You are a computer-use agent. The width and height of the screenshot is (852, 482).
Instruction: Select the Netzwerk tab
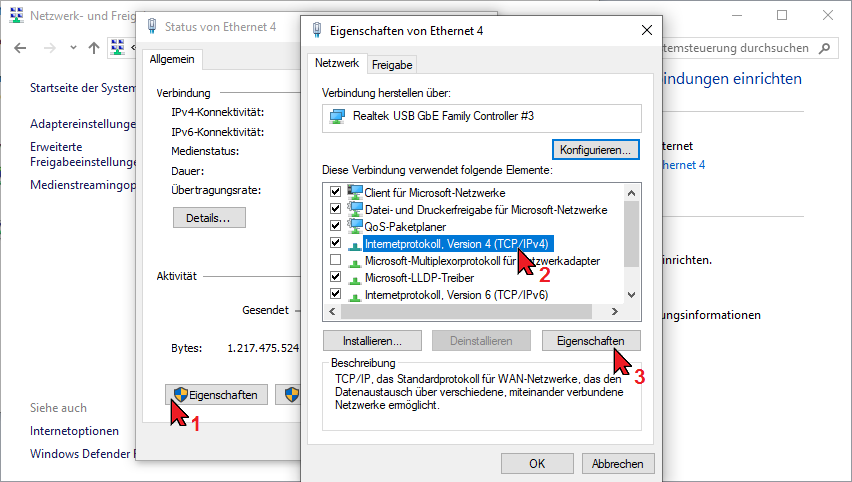(336, 63)
